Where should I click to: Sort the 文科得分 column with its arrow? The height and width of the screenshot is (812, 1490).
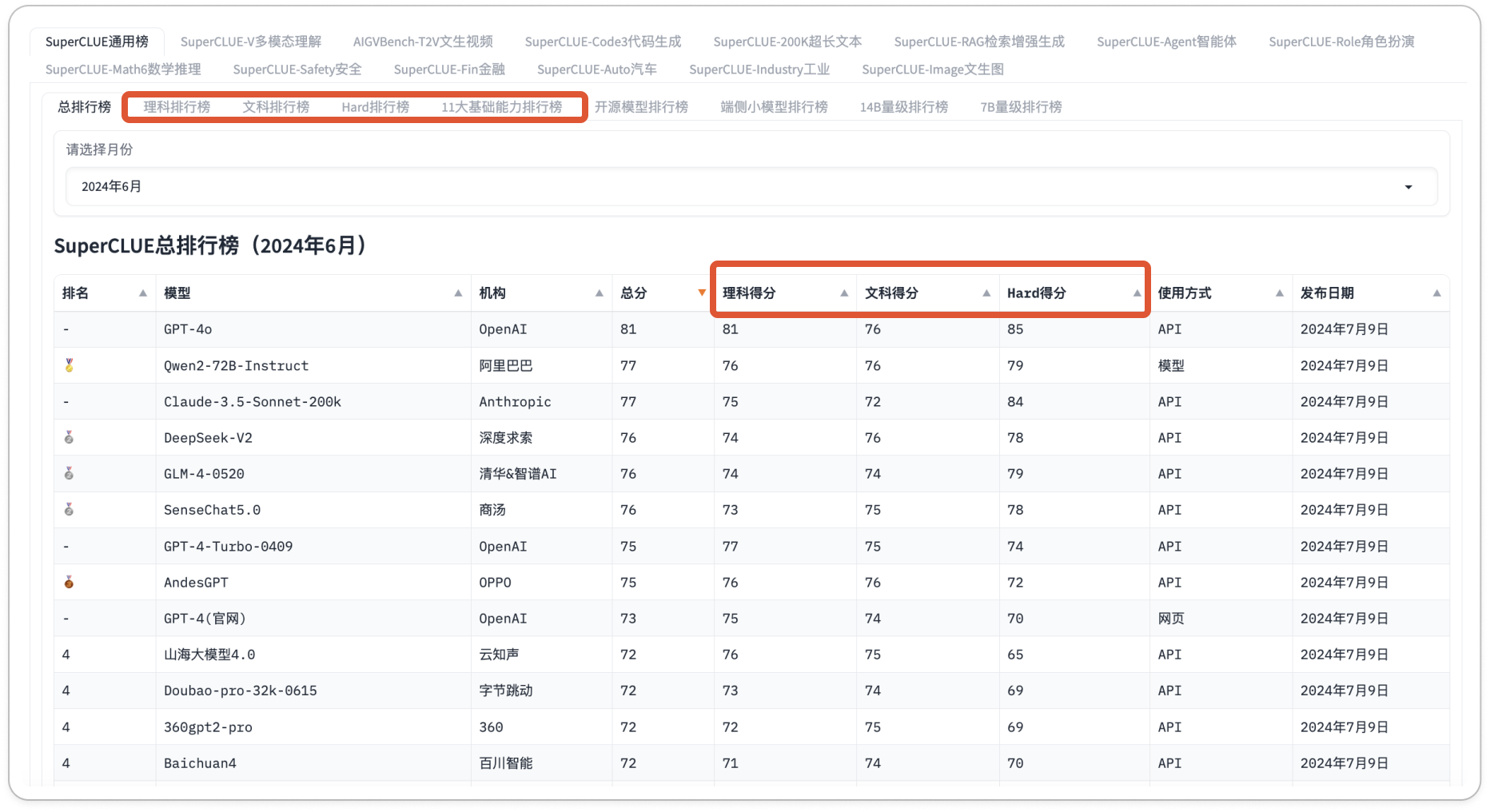point(986,293)
